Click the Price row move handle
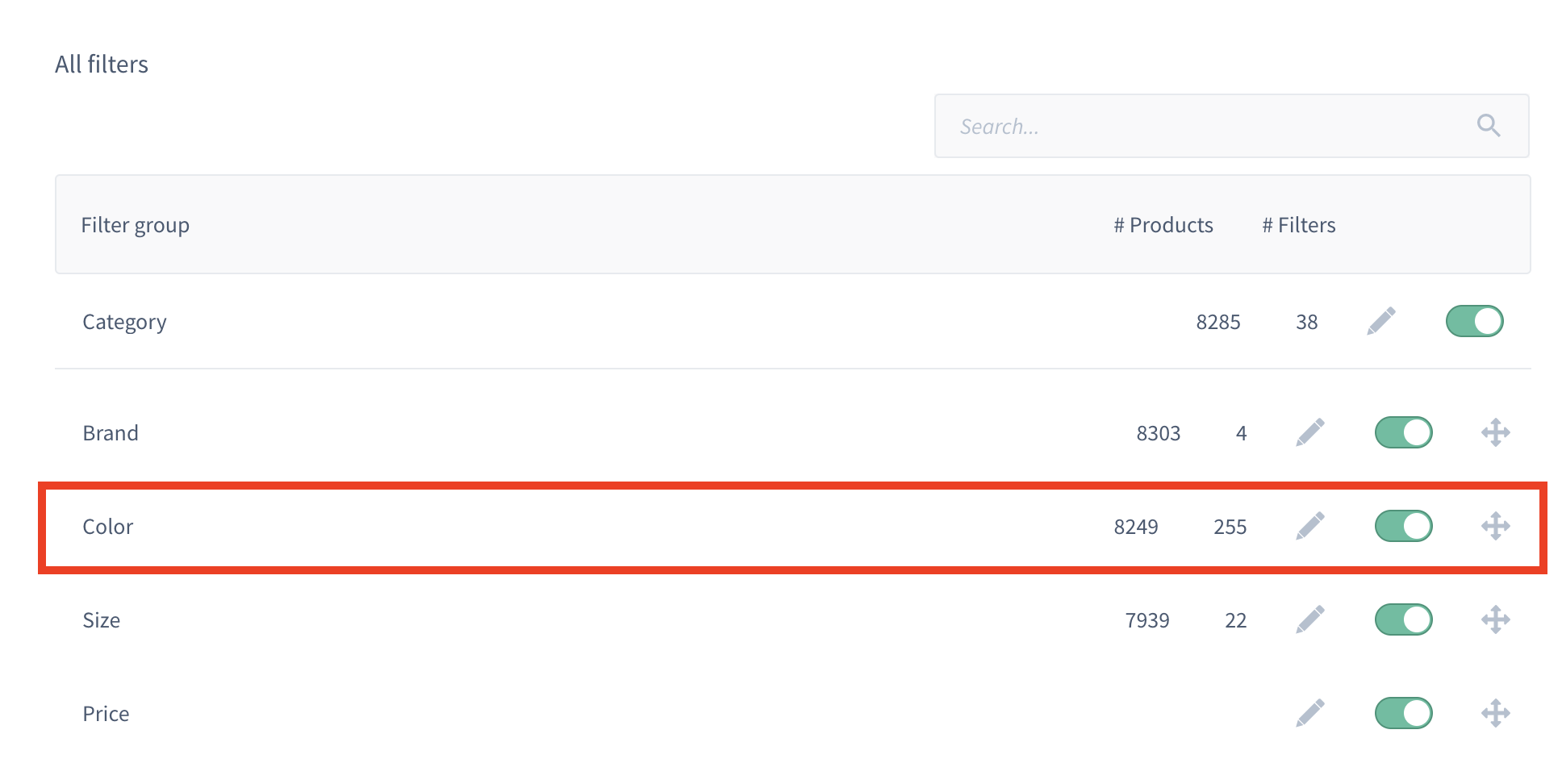The image size is (1562, 784). pos(1495,713)
